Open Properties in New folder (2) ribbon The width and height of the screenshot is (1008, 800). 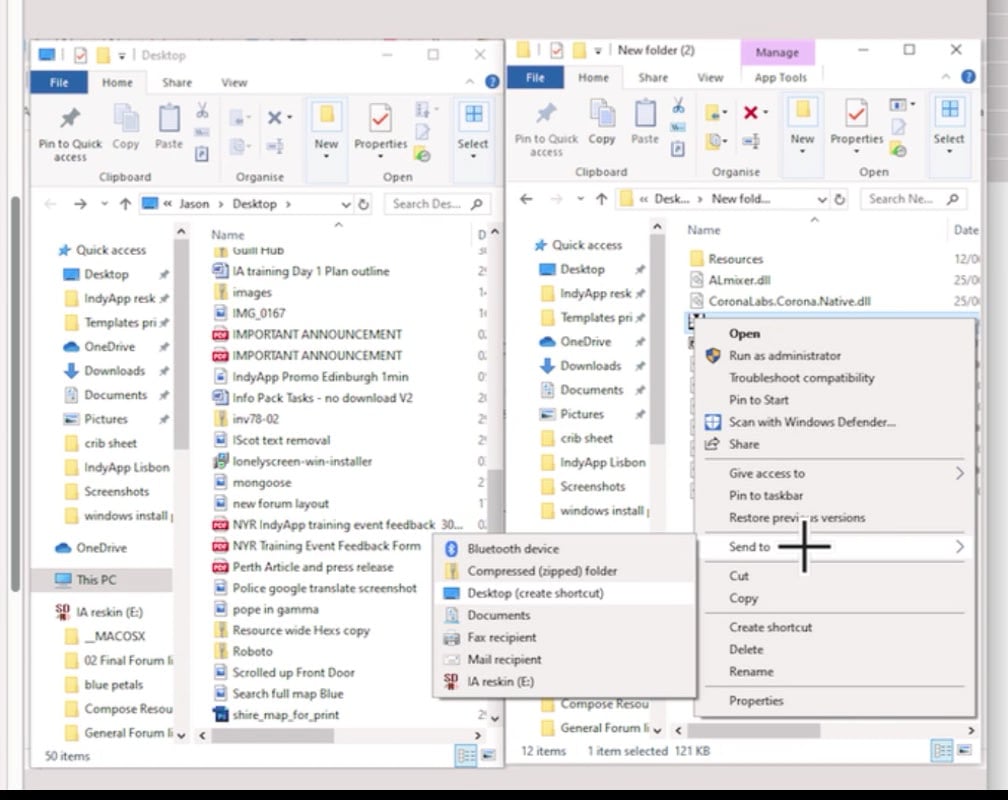click(x=857, y=125)
